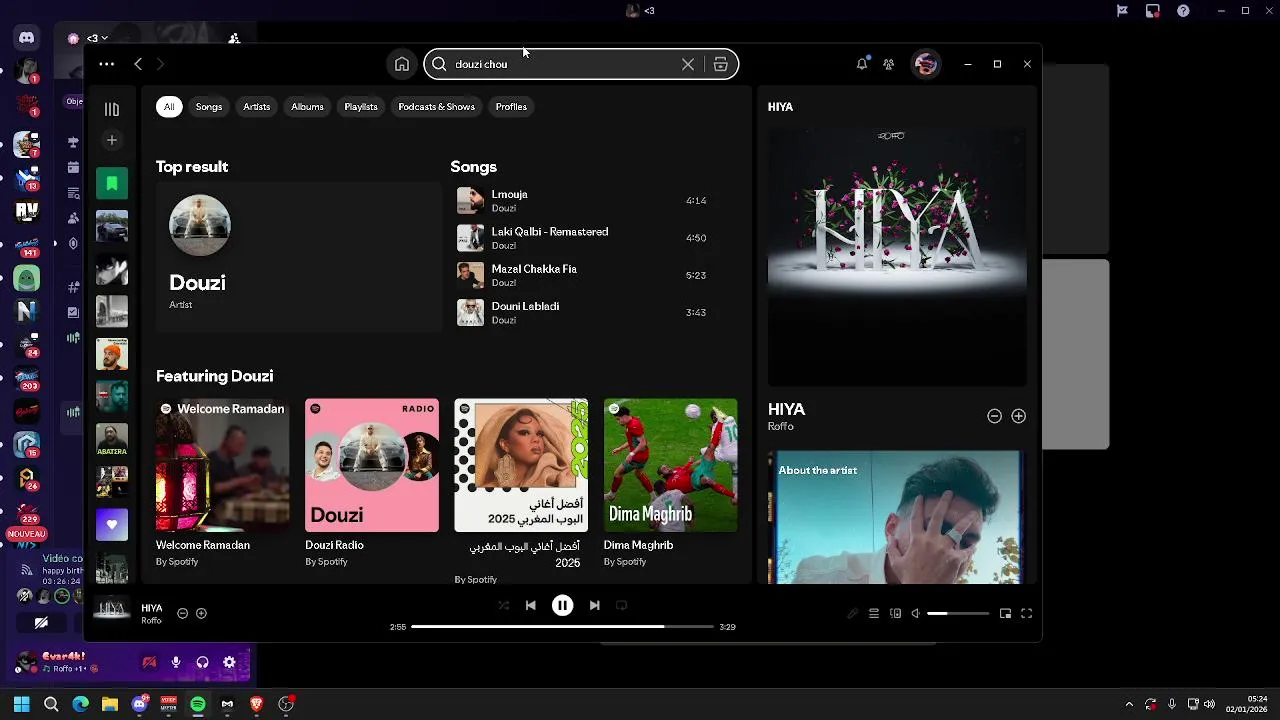The height and width of the screenshot is (720, 1280).
Task: Open the Douzi Radio card
Action: point(372,484)
